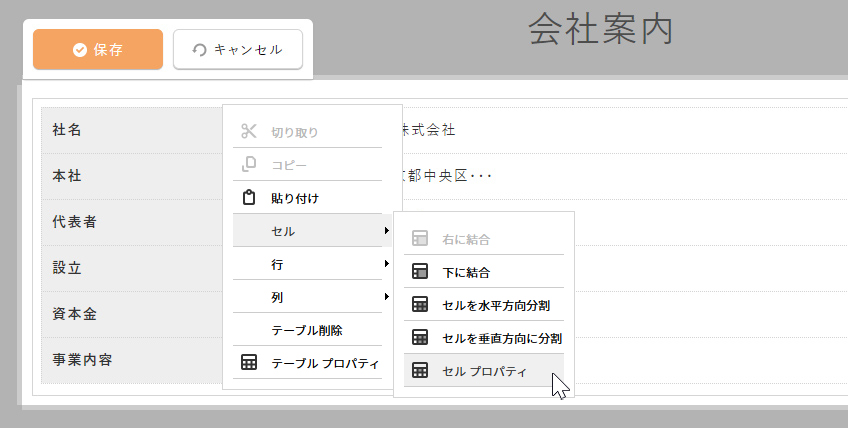This screenshot has height=428, width=848.
Task: Select テーブル削除 from context menu
Action: click(x=307, y=330)
